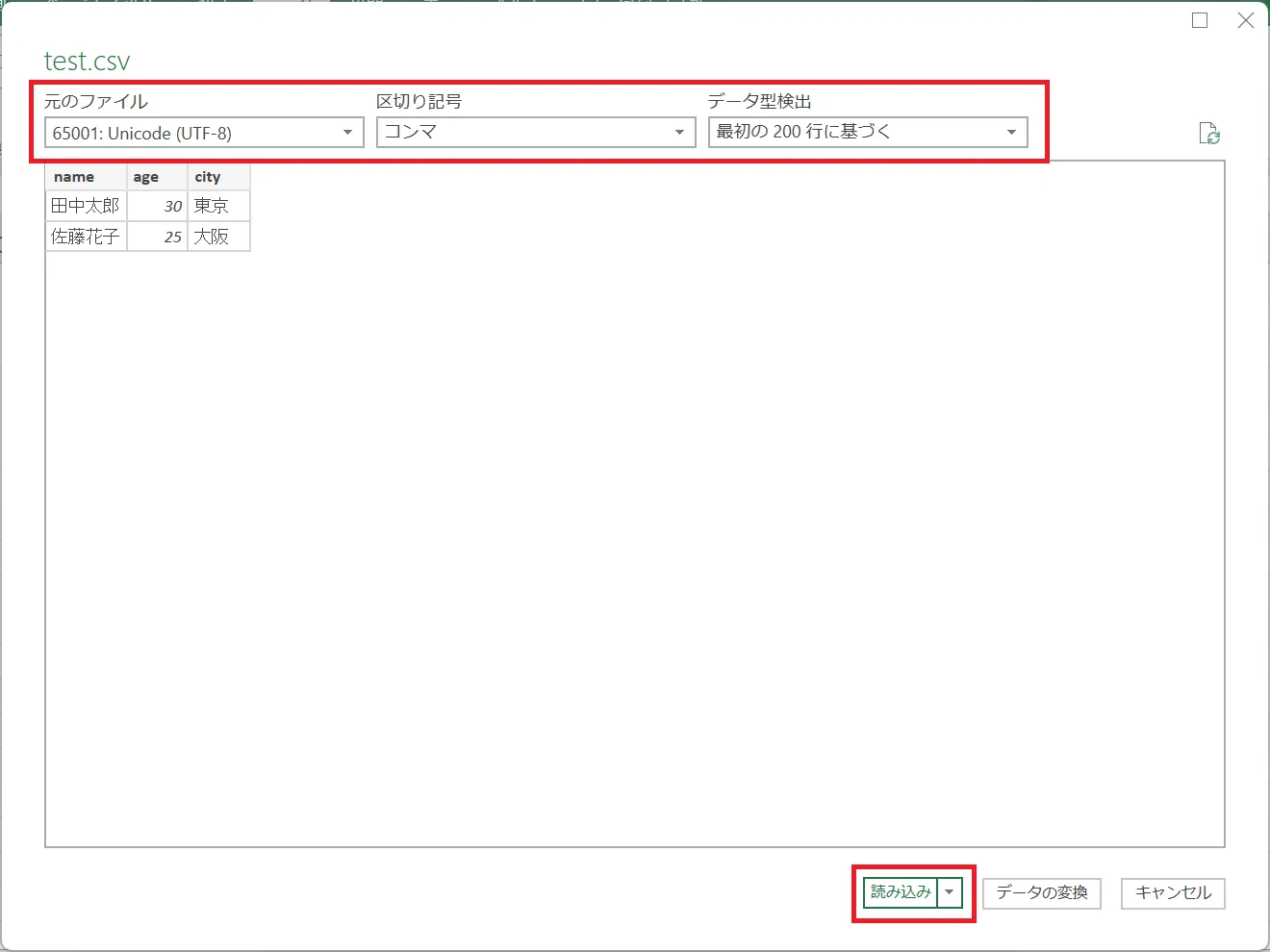The image size is (1270, 952).
Task: Click the データの変換 button
Action: (x=1041, y=893)
